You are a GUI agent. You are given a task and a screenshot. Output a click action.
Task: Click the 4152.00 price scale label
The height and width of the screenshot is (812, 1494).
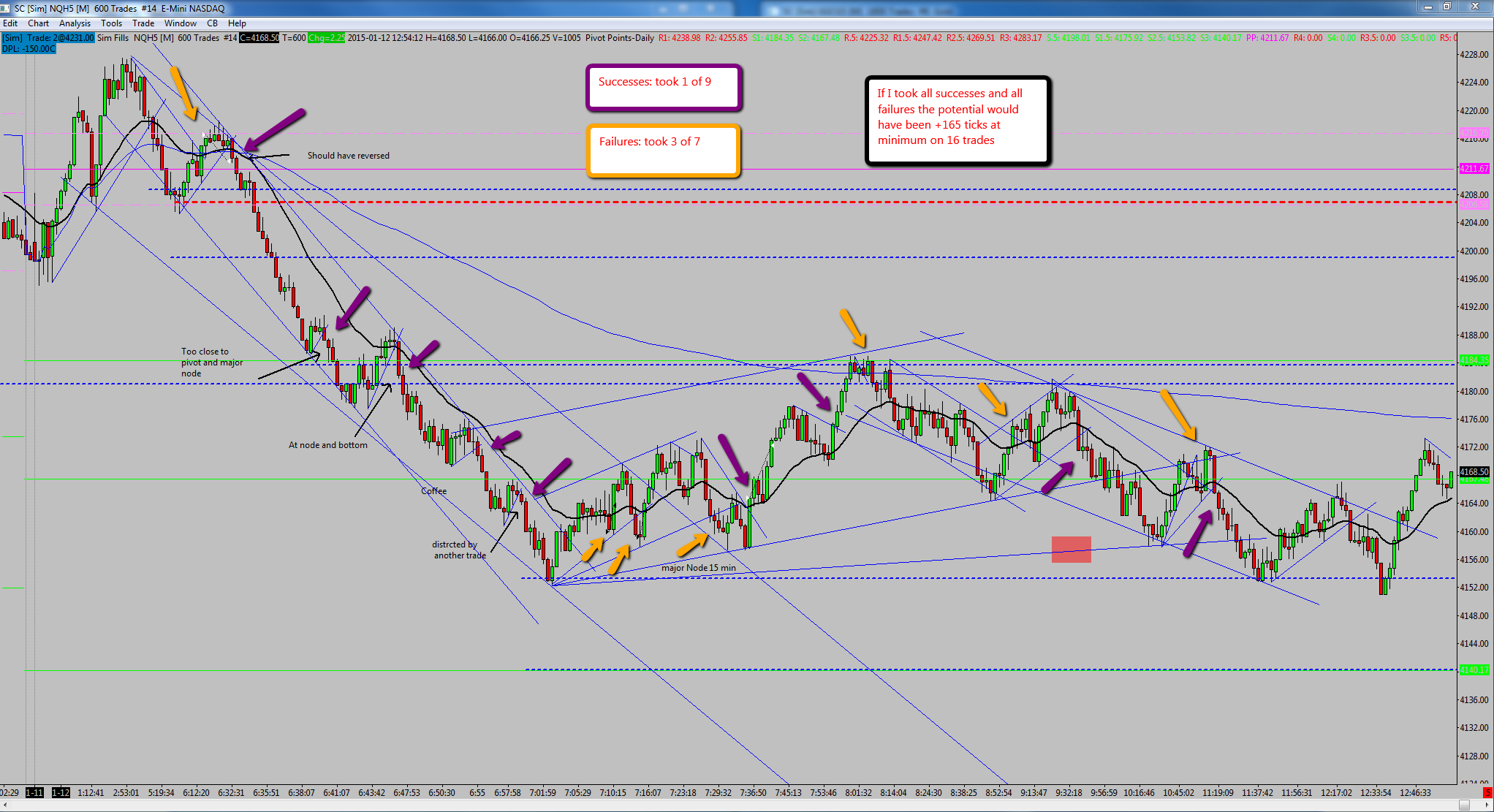pyautogui.click(x=1474, y=588)
